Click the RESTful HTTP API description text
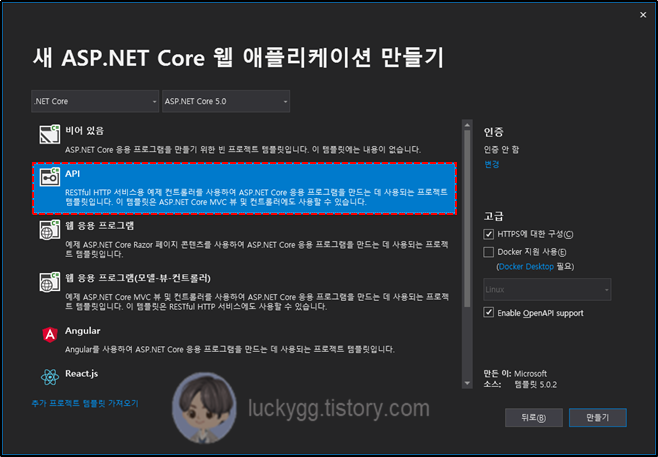The height and width of the screenshot is (457, 658). [x=256, y=197]
